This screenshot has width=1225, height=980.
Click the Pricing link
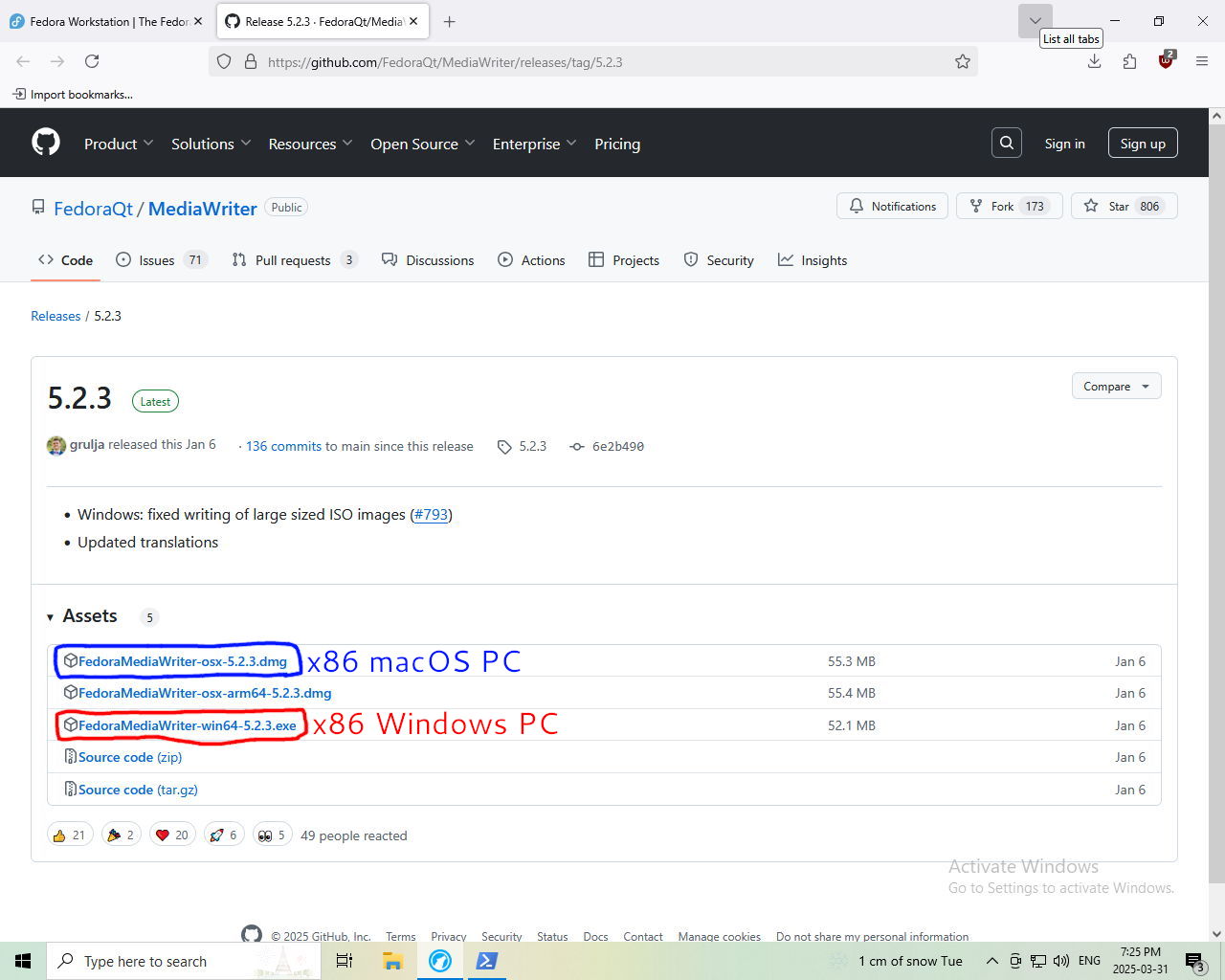point(617,144)
